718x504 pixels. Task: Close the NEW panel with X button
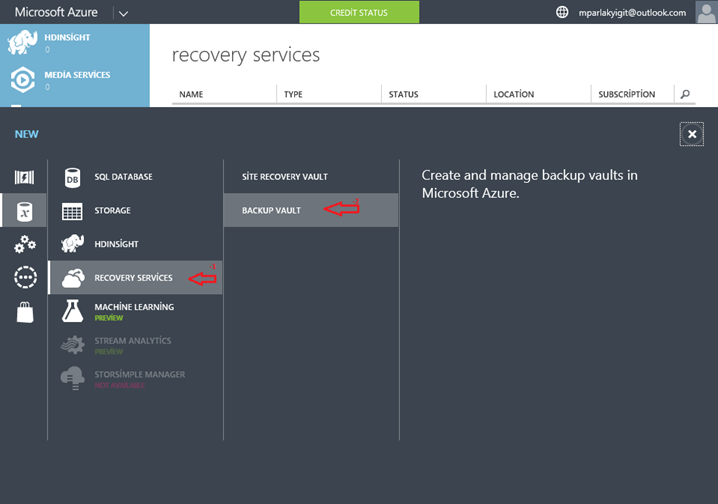(692, 134)
